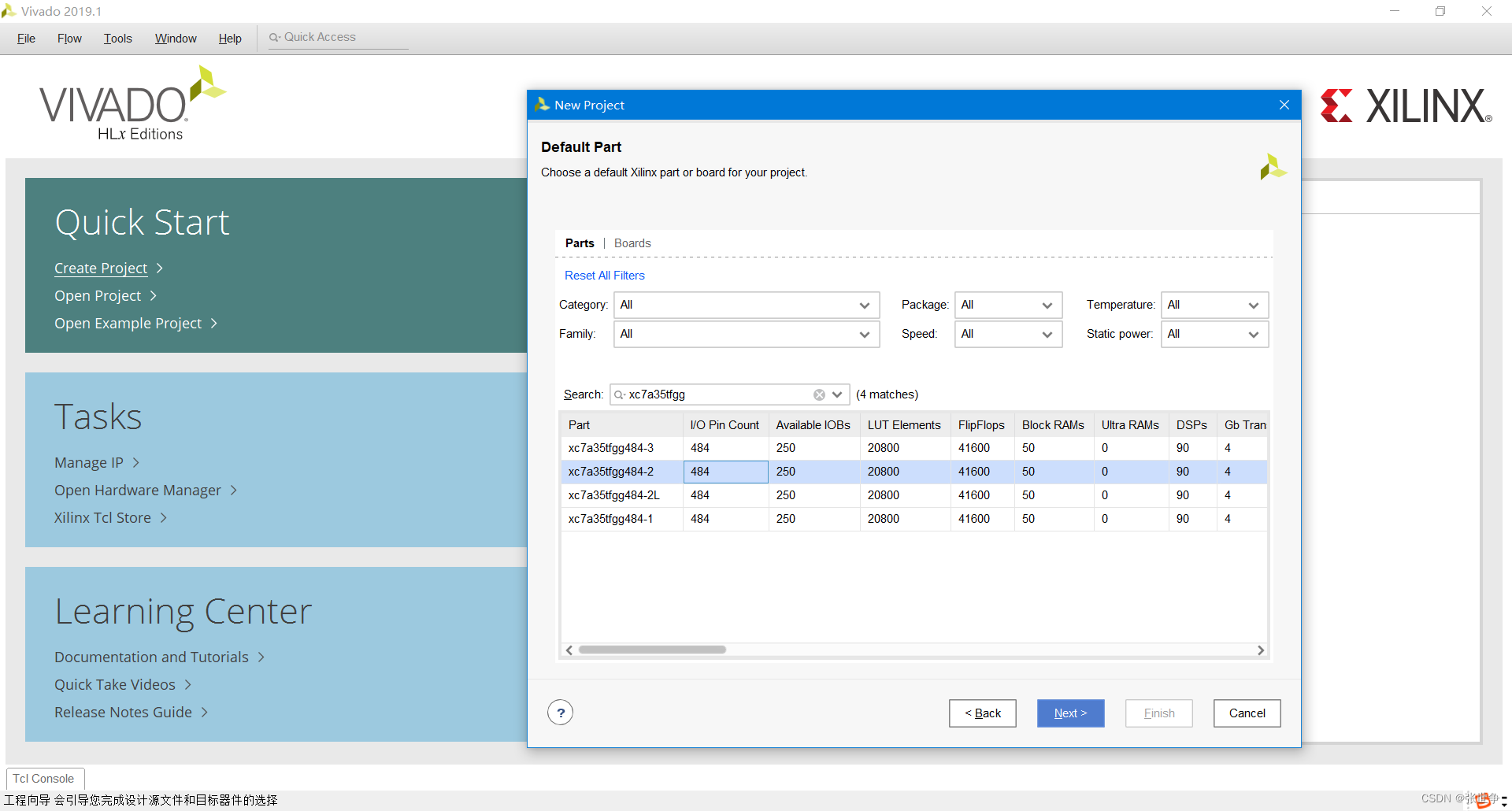Click Open Example Project link

(x=128, y=324)
